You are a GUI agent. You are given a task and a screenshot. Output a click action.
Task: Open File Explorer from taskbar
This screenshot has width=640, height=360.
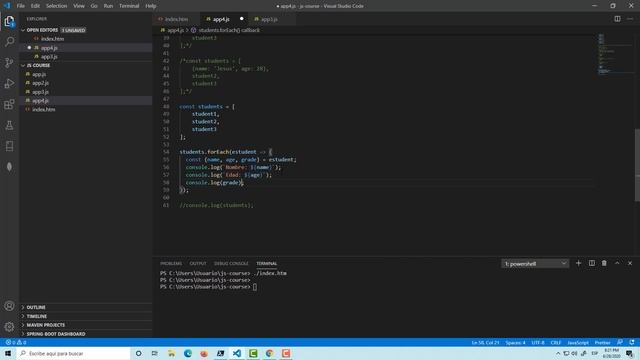[x=171, y=353]
